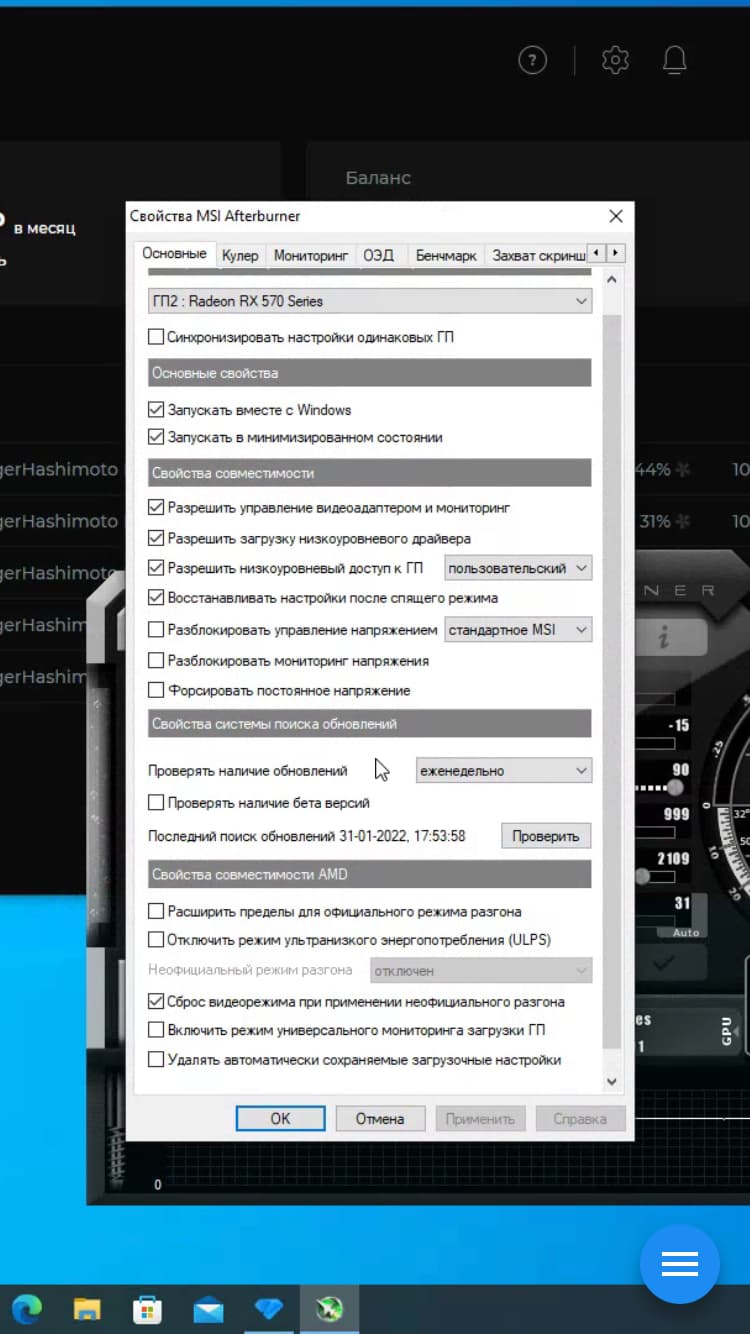Toggle Разрешить управление видеоадаптером и мониторинг
This screenshot has width=750, height=1334.
point(156,508)
